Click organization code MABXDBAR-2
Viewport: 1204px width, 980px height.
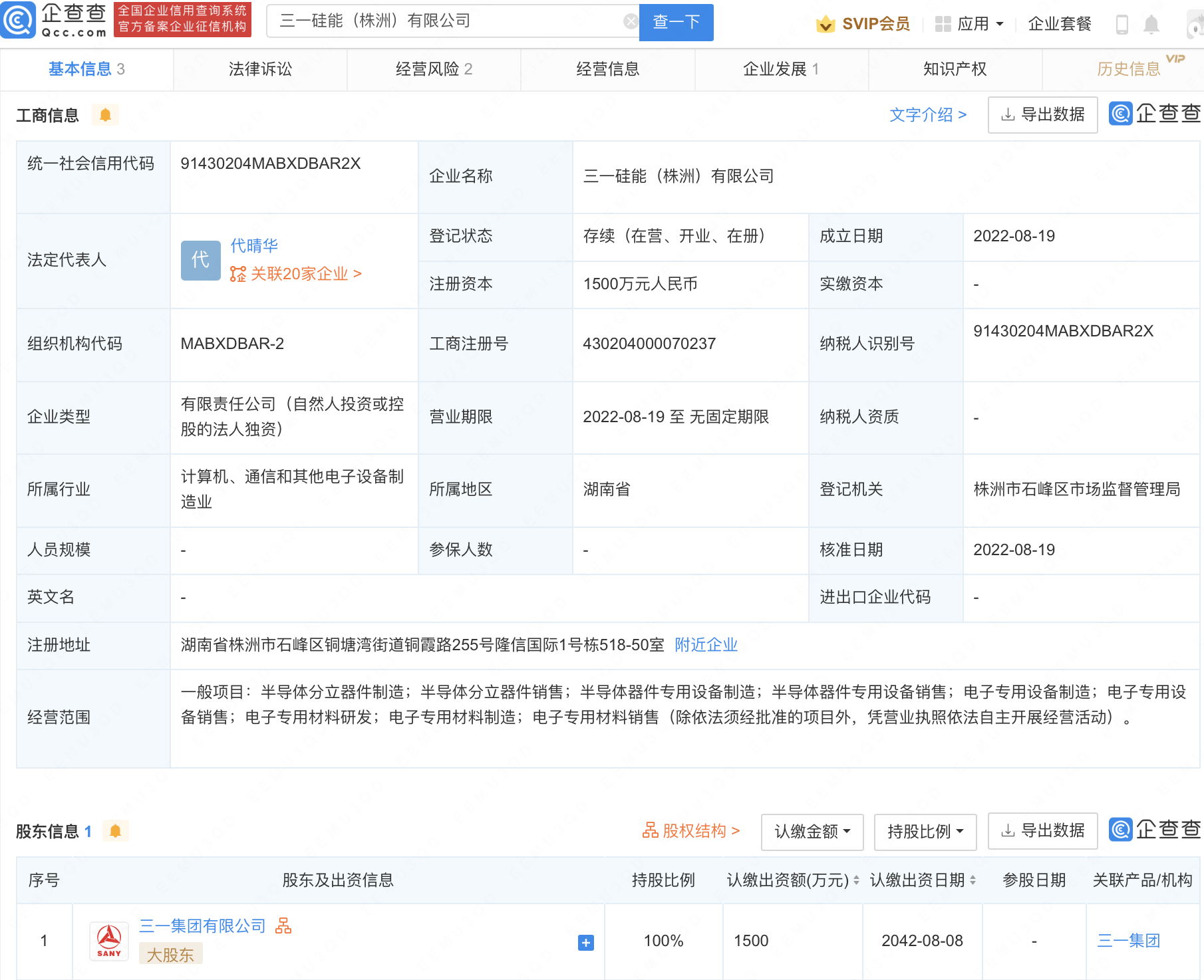[232, 344]
